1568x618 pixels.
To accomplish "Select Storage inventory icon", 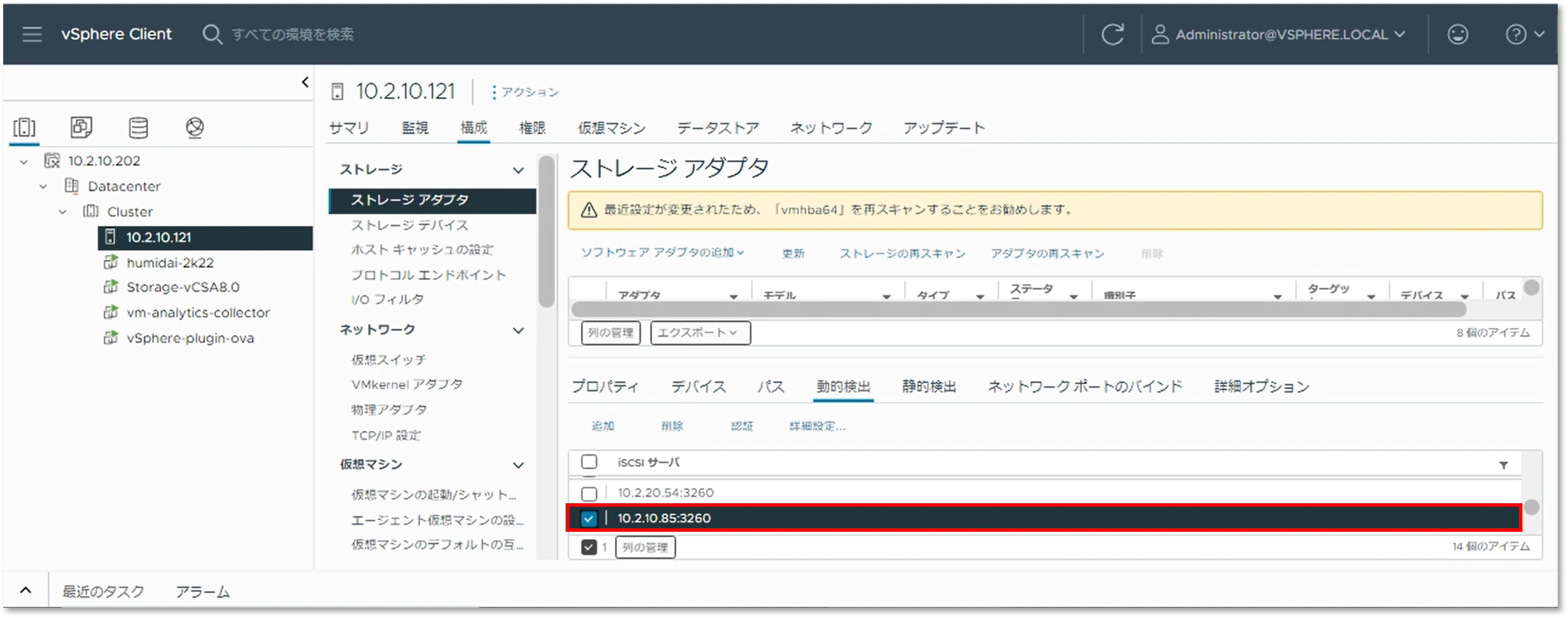I will tap(138, 127).
